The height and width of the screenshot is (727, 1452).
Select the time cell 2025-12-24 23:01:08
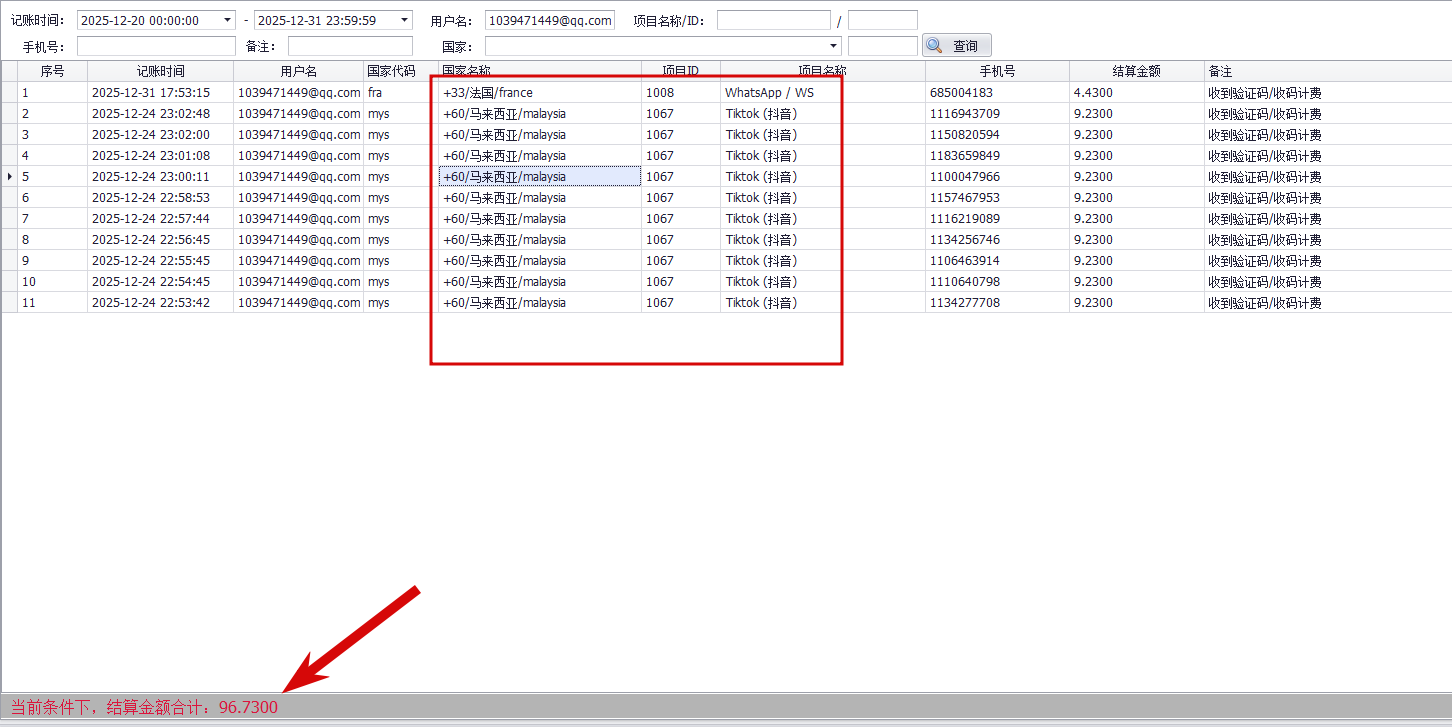160,155
